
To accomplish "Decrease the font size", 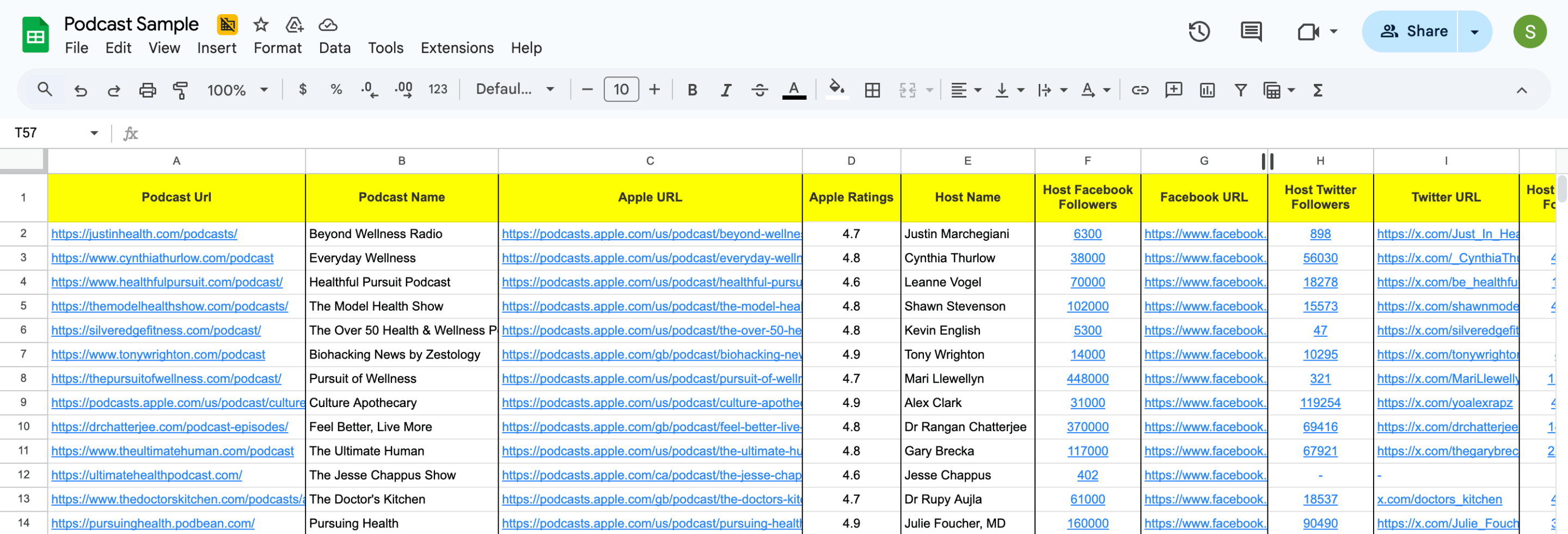I will pyautogui.click(x=587, y=89).
